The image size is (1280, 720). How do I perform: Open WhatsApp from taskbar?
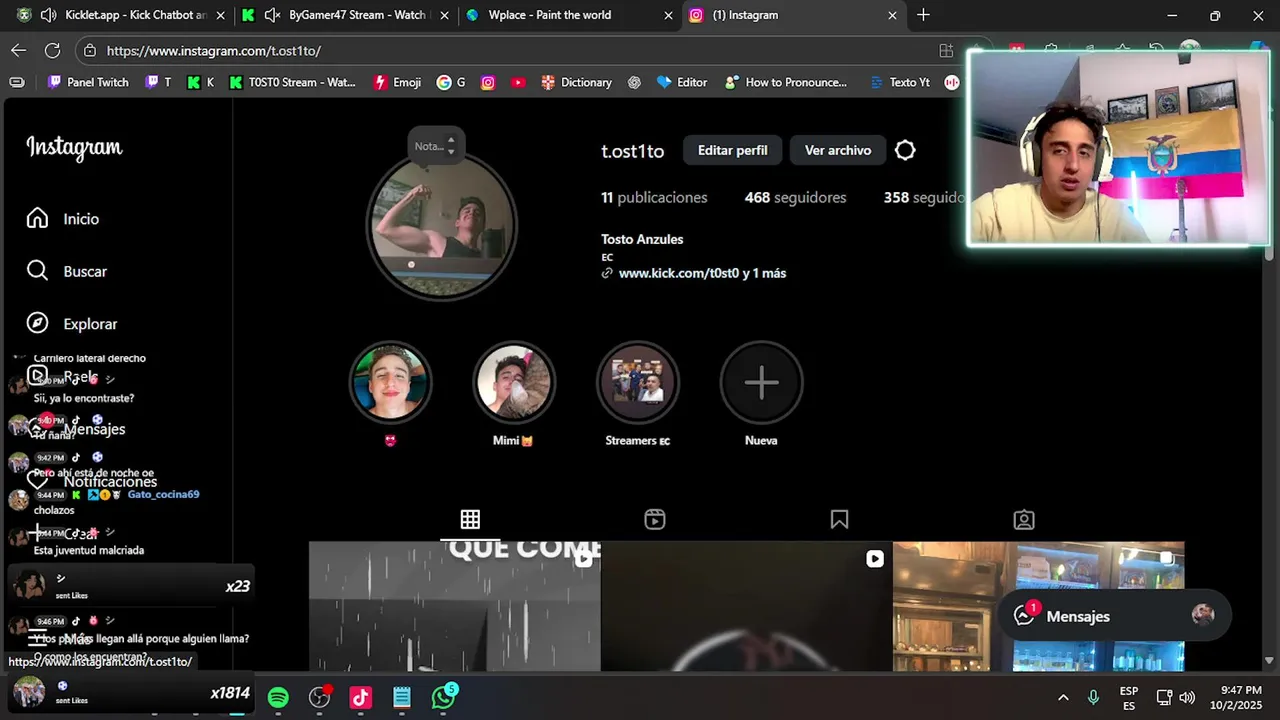444,698
